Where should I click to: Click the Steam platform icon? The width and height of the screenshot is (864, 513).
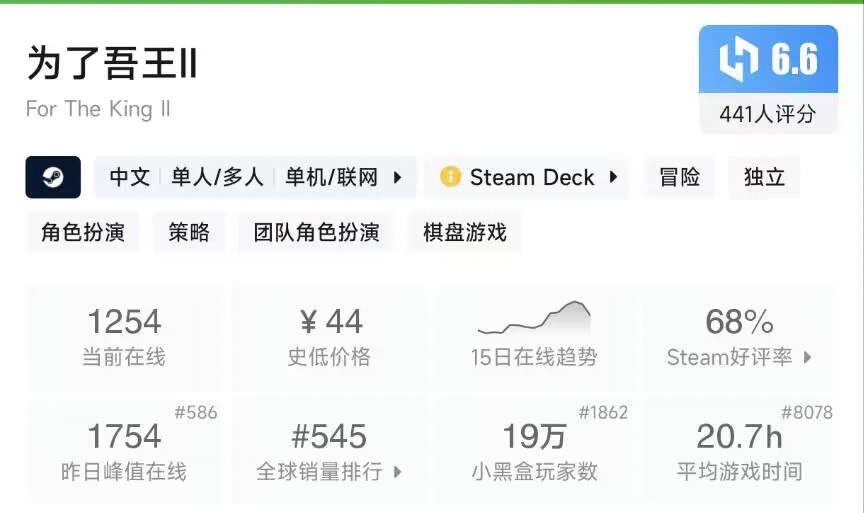pos(53,178)
